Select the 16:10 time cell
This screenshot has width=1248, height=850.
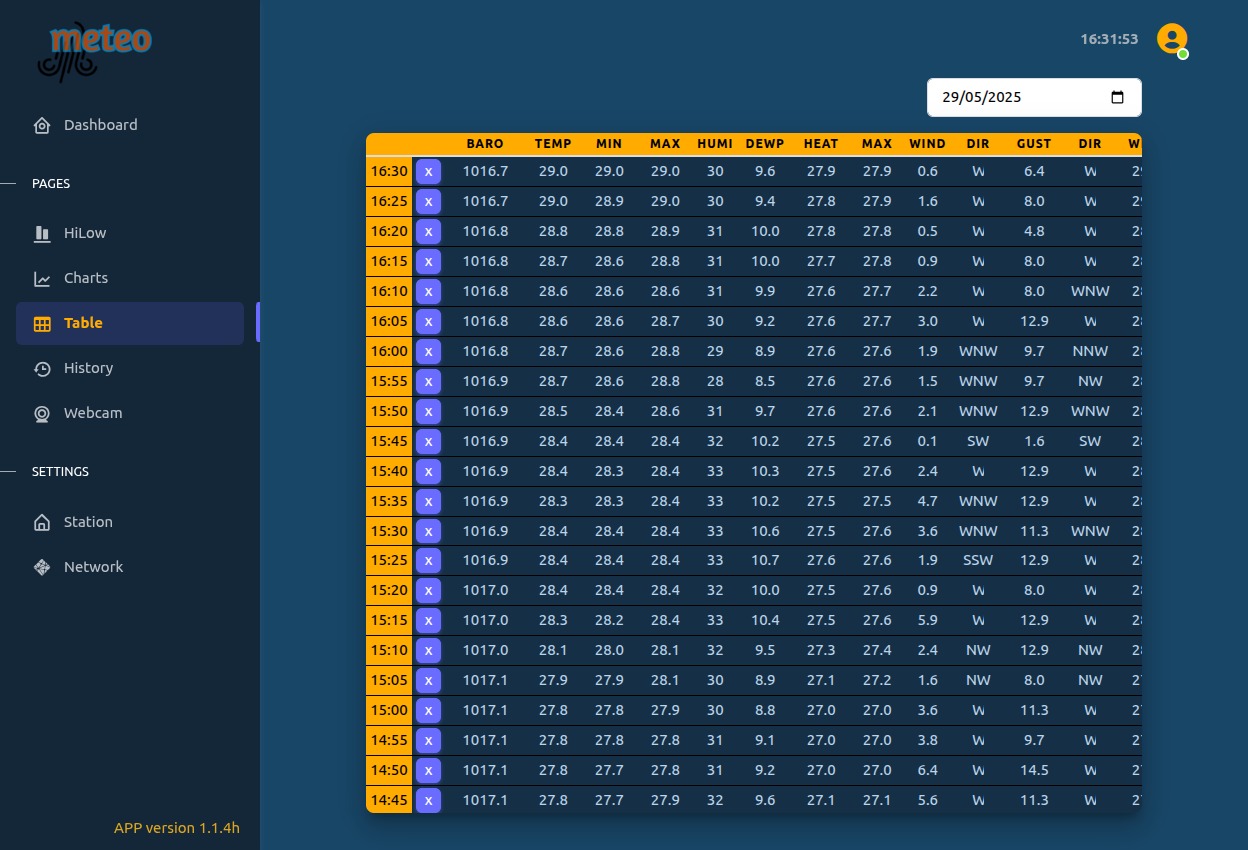click(389, 291)
